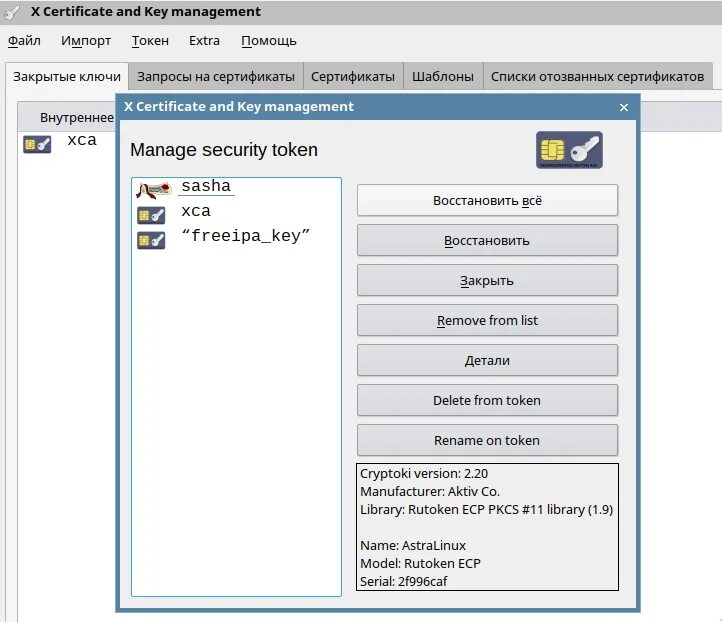Click the smartcard key icon beside "freeipa_key"
The image size is (722, 622).
[151, 240]
